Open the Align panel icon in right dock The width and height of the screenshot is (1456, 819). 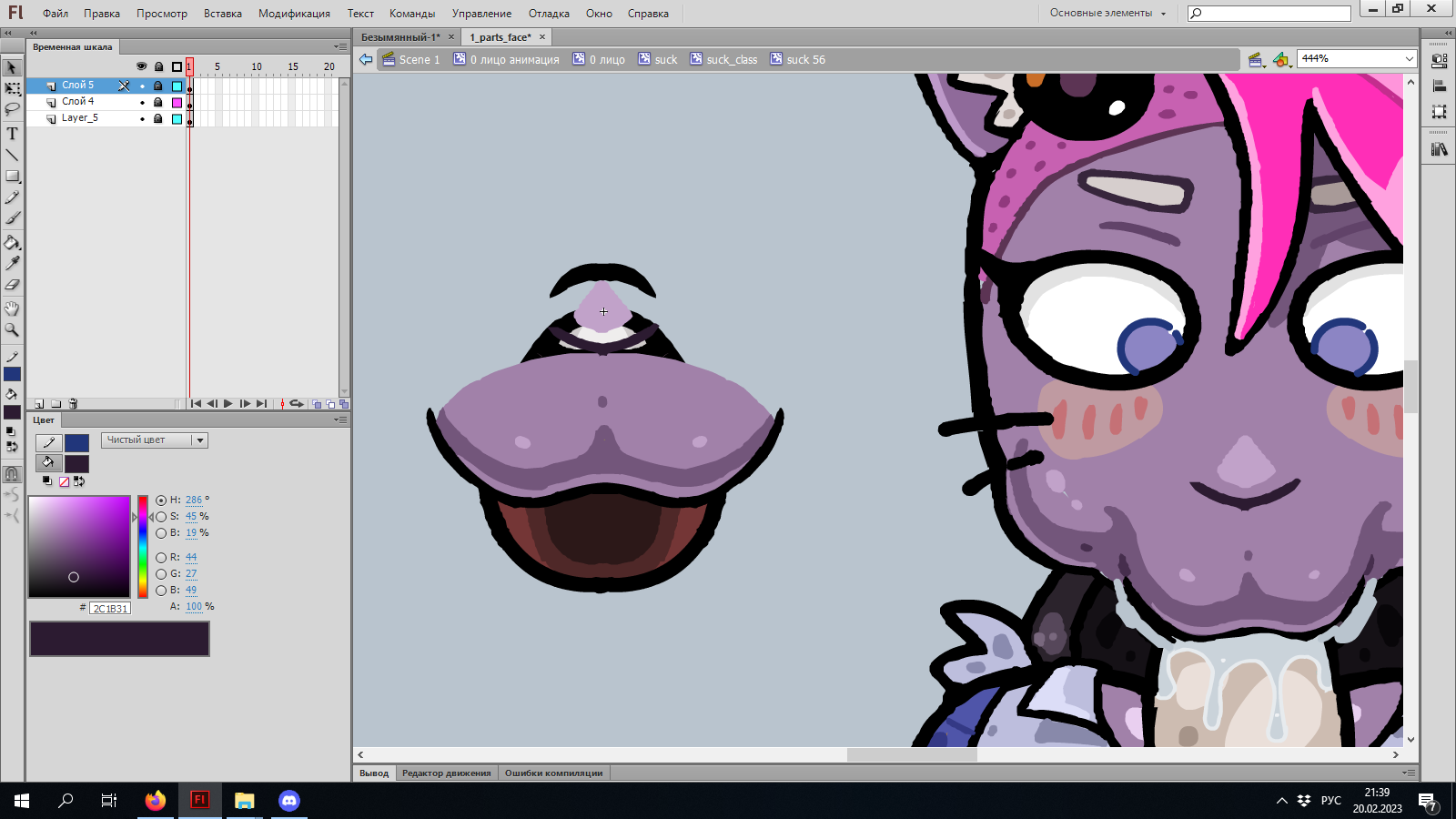point(1439,86)
